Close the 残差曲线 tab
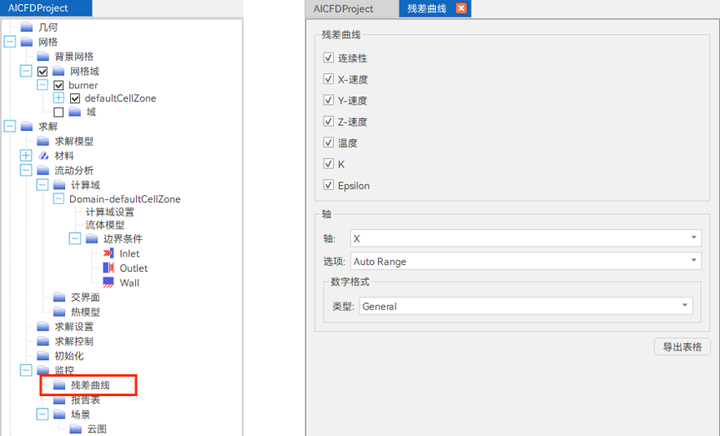This screenshot has height=436, width=720. click(x=461, y=8)
